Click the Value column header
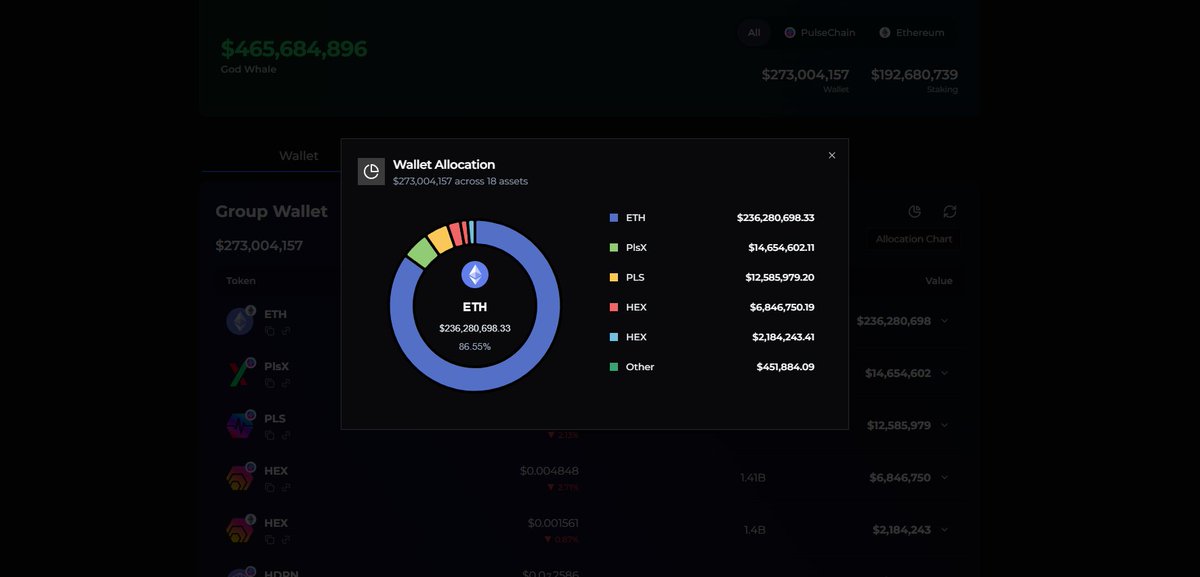This screenshot has width=1200, height=577. (939, 281)
